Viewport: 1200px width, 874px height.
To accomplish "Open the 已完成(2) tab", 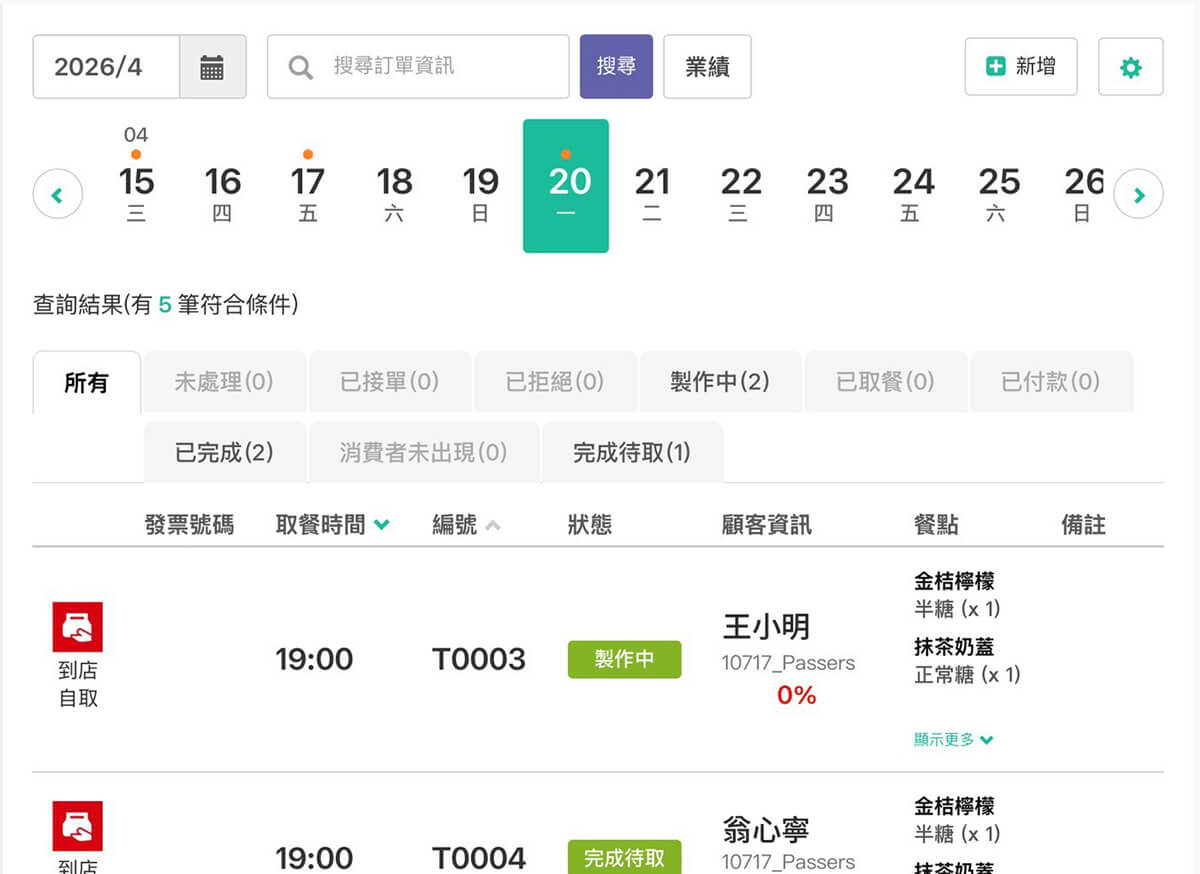I will (224, 453).
